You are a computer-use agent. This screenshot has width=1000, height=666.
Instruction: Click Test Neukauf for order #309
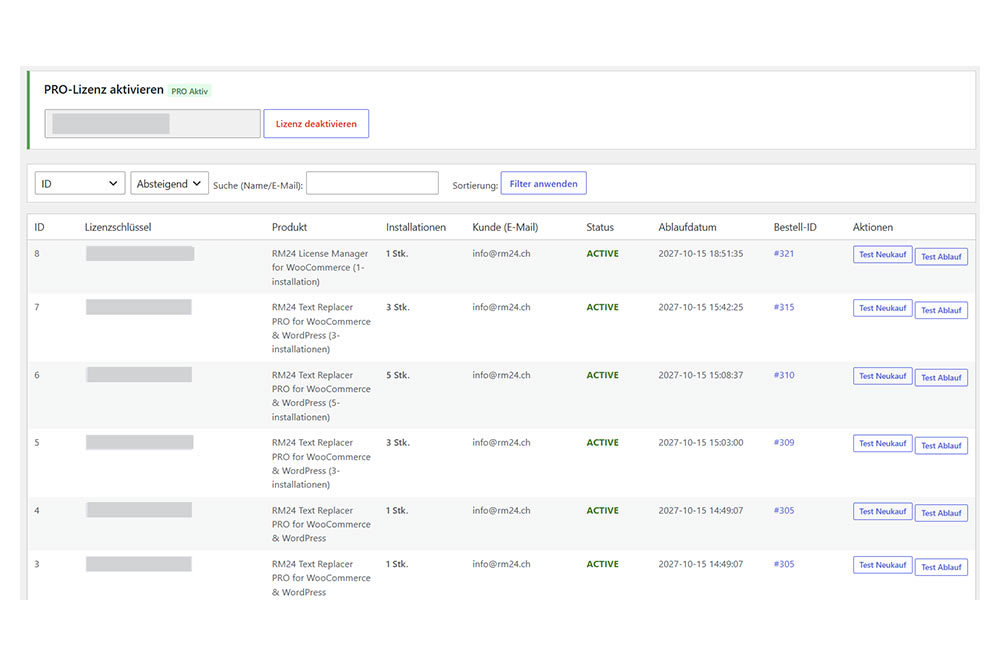point(883,443)
